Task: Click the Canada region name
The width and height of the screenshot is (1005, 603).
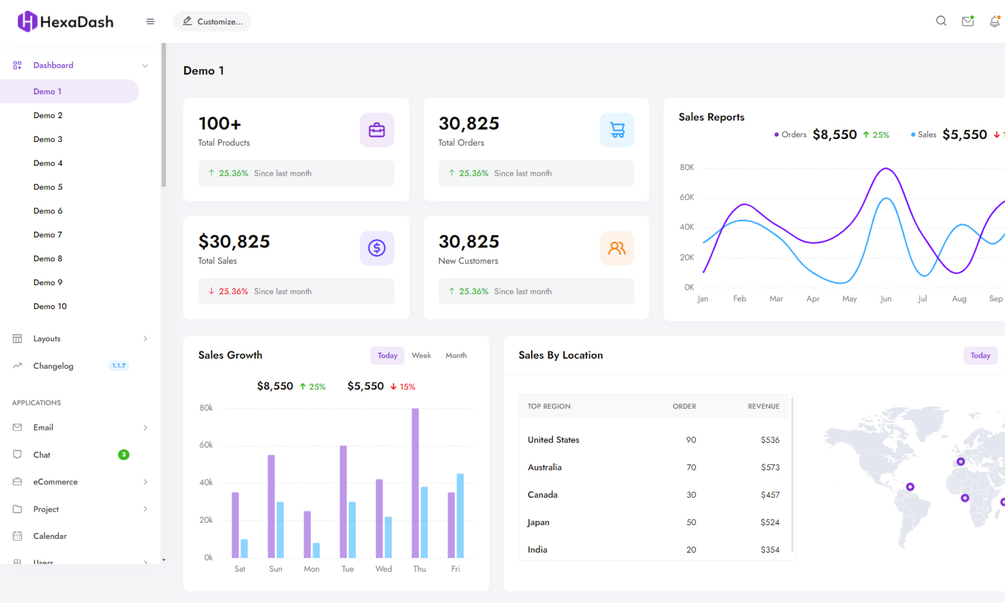Action: (x=542, y=495)
